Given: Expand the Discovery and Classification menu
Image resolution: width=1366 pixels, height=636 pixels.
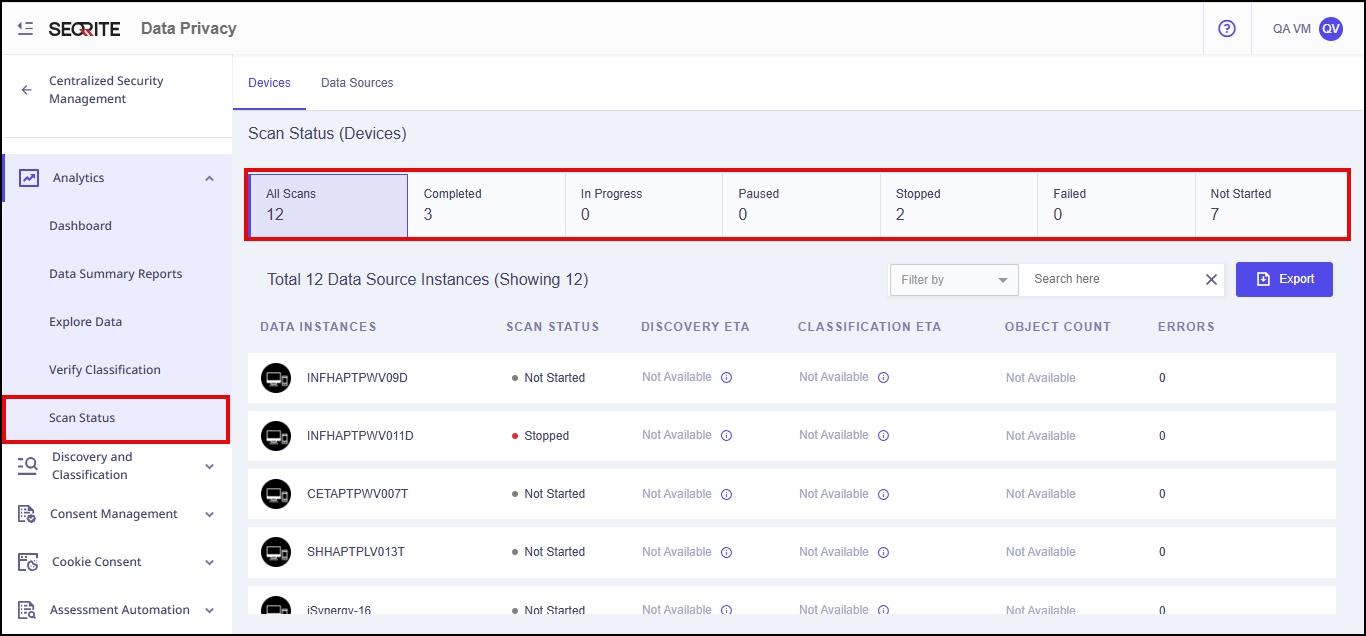Looking at the screenshot, I should point(209,466).
